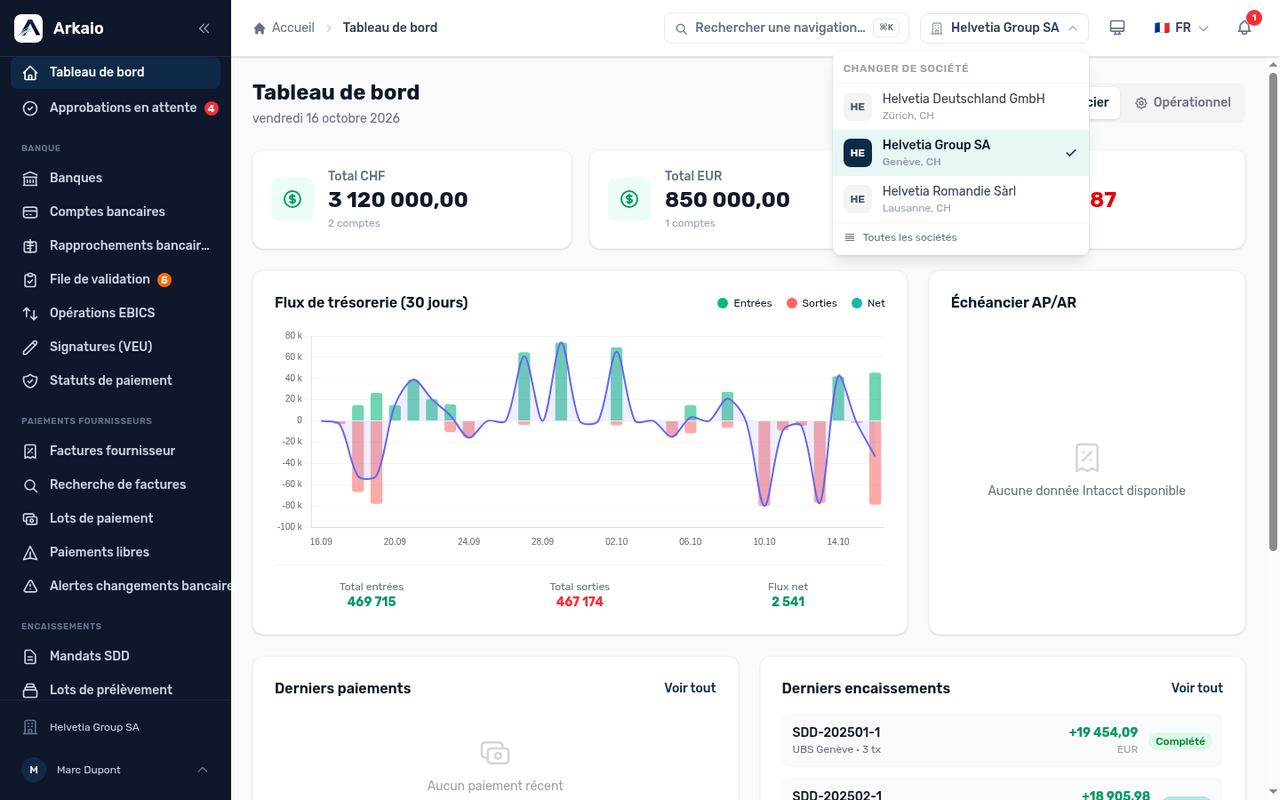This screenshot has width=1280, height=800.
Task: Click the Alertes changements bancaires warning icon
Action: point(30,586)
